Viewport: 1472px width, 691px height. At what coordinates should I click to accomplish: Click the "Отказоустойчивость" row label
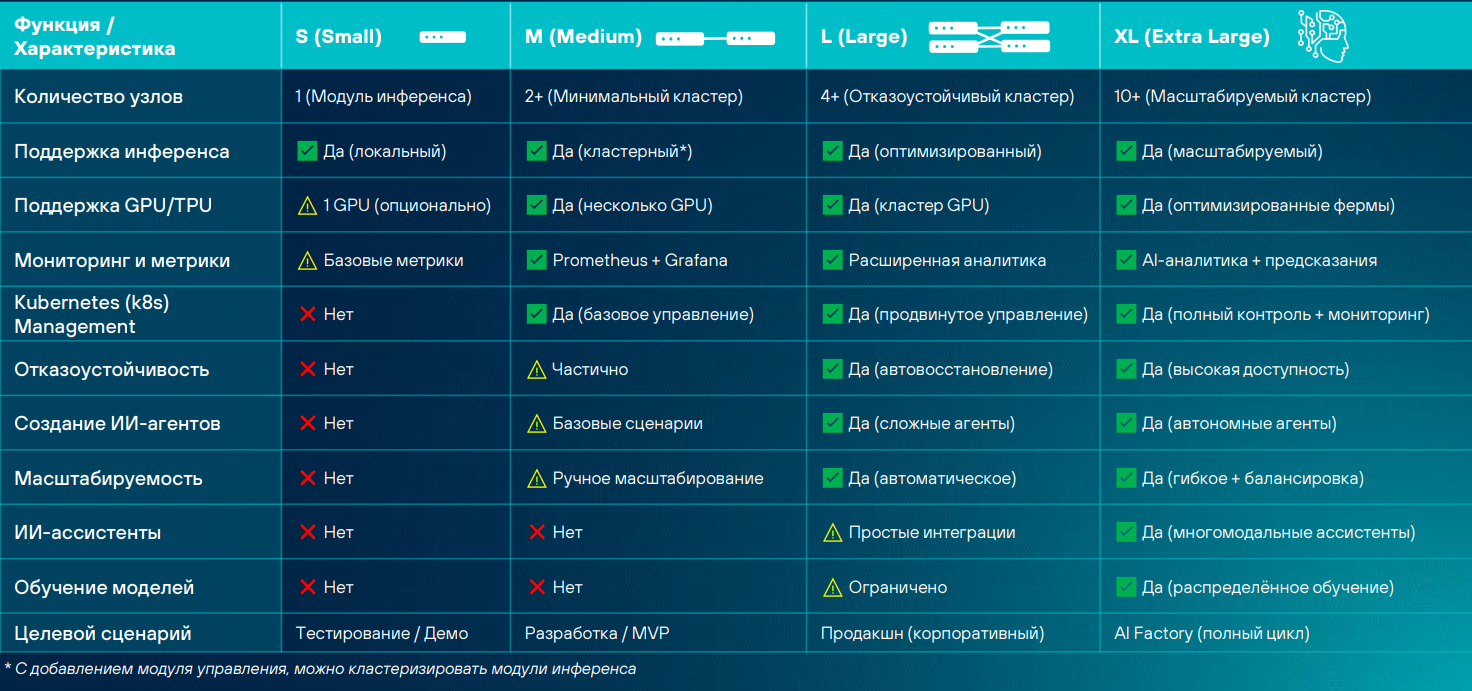(x=112, y=370)
